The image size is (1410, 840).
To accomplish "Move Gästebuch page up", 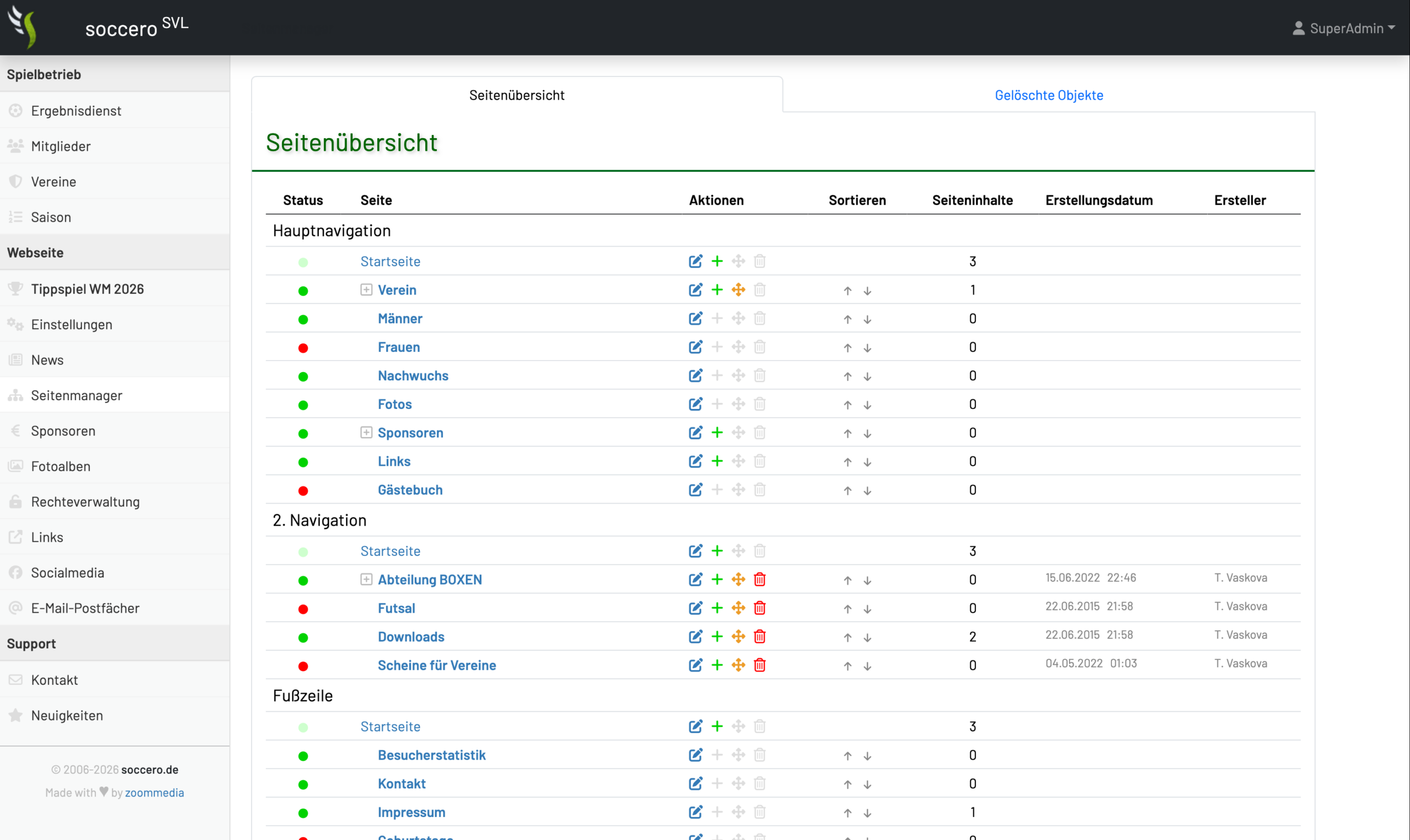I will tap(848, 492).
